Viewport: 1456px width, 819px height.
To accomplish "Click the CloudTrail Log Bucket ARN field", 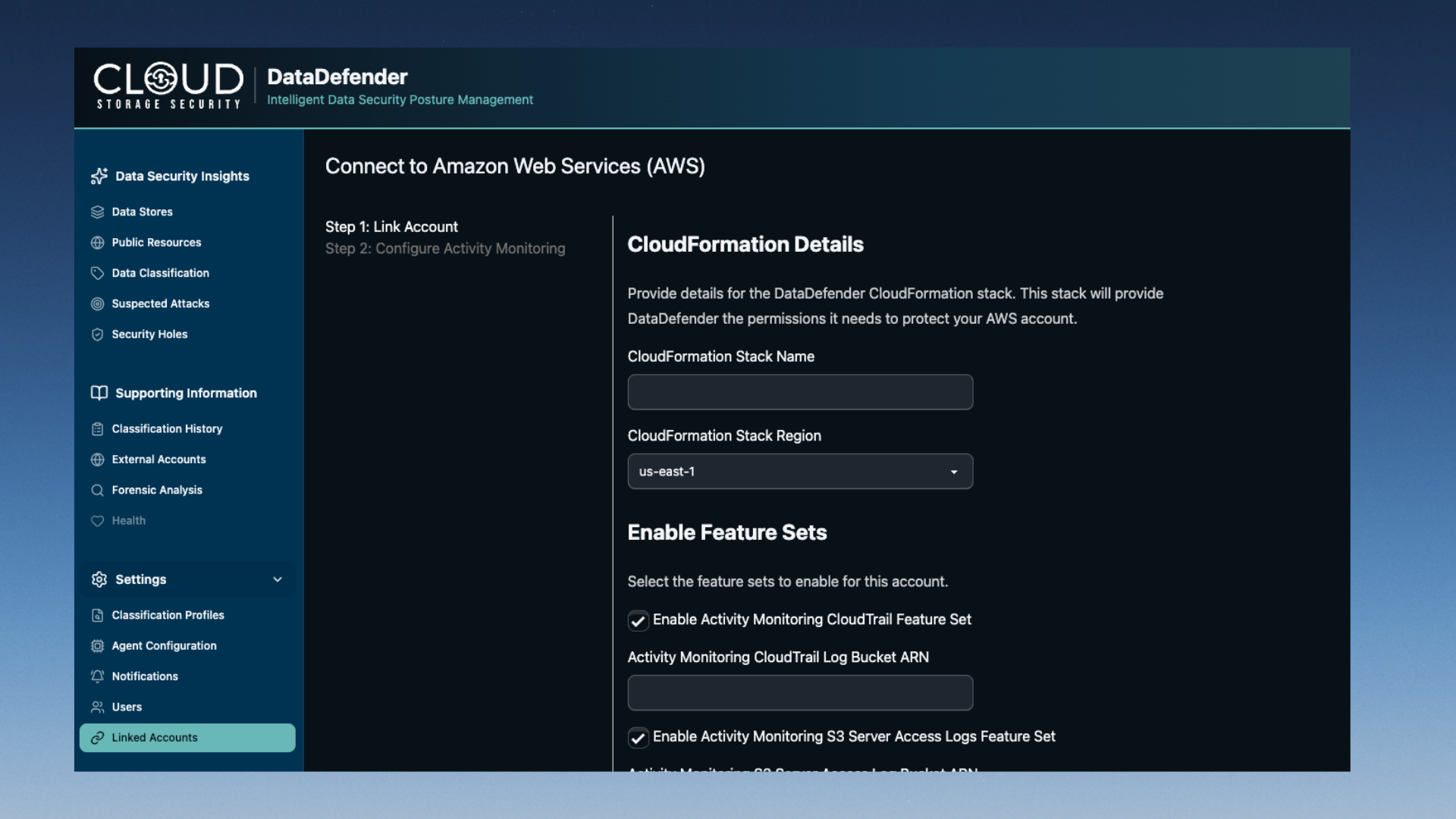I will click(799, 692).
